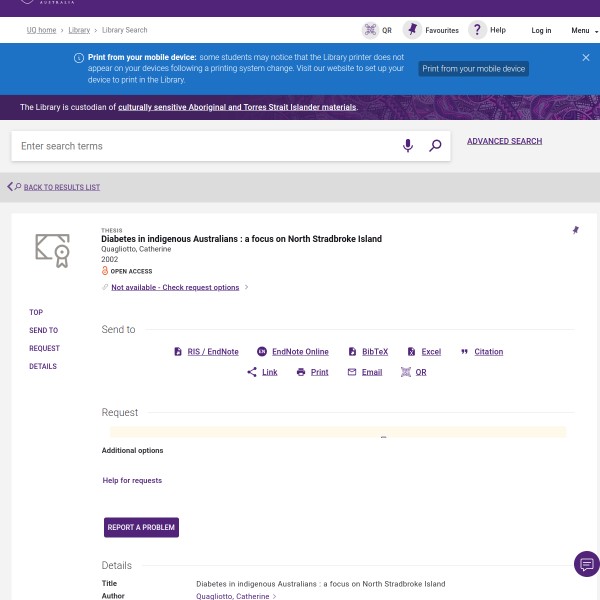Open Advanced Search link
This screenshot has height=600, width=600.
(x=504, y=141)
